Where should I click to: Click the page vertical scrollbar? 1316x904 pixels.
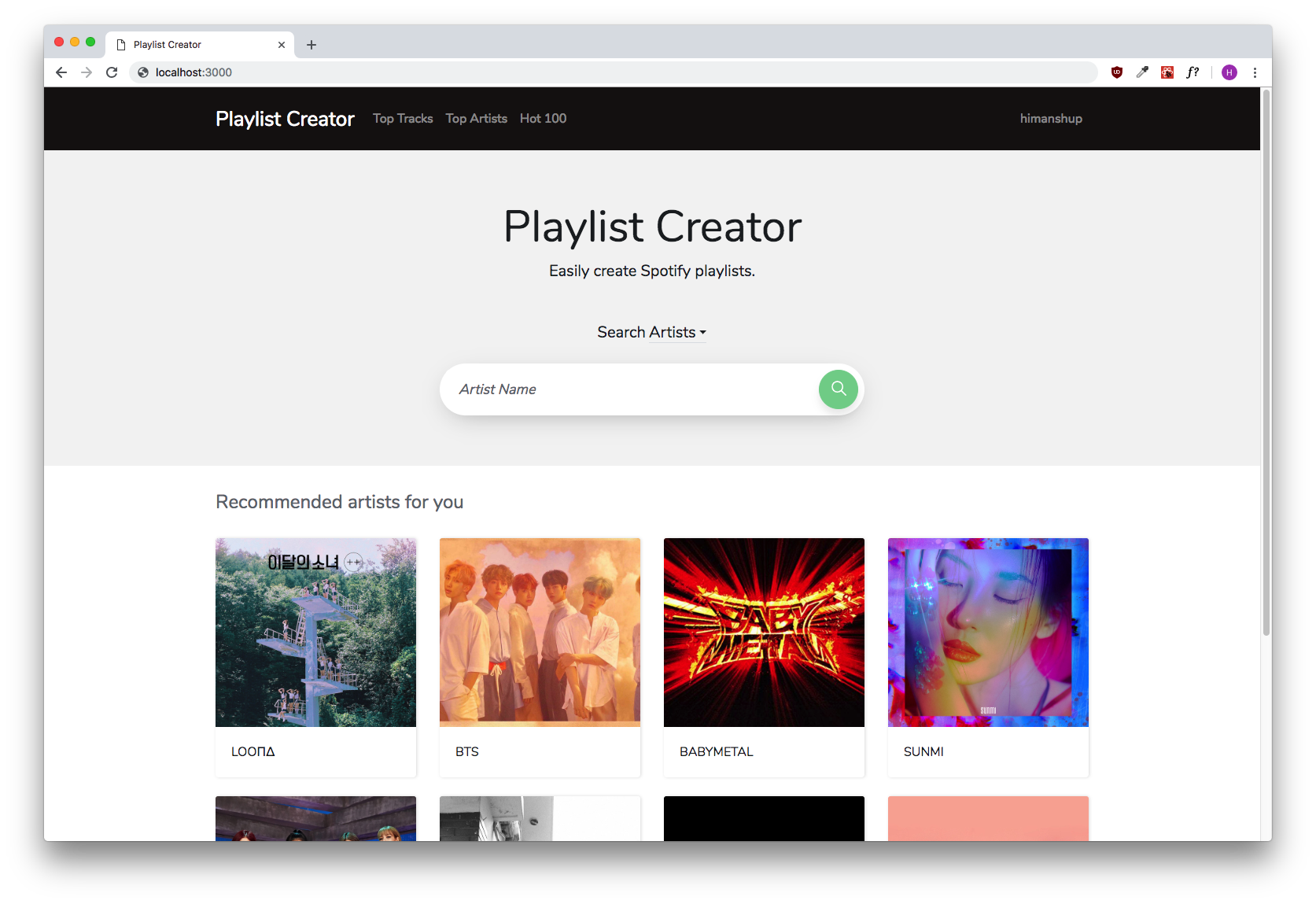tap(1266, 362)
